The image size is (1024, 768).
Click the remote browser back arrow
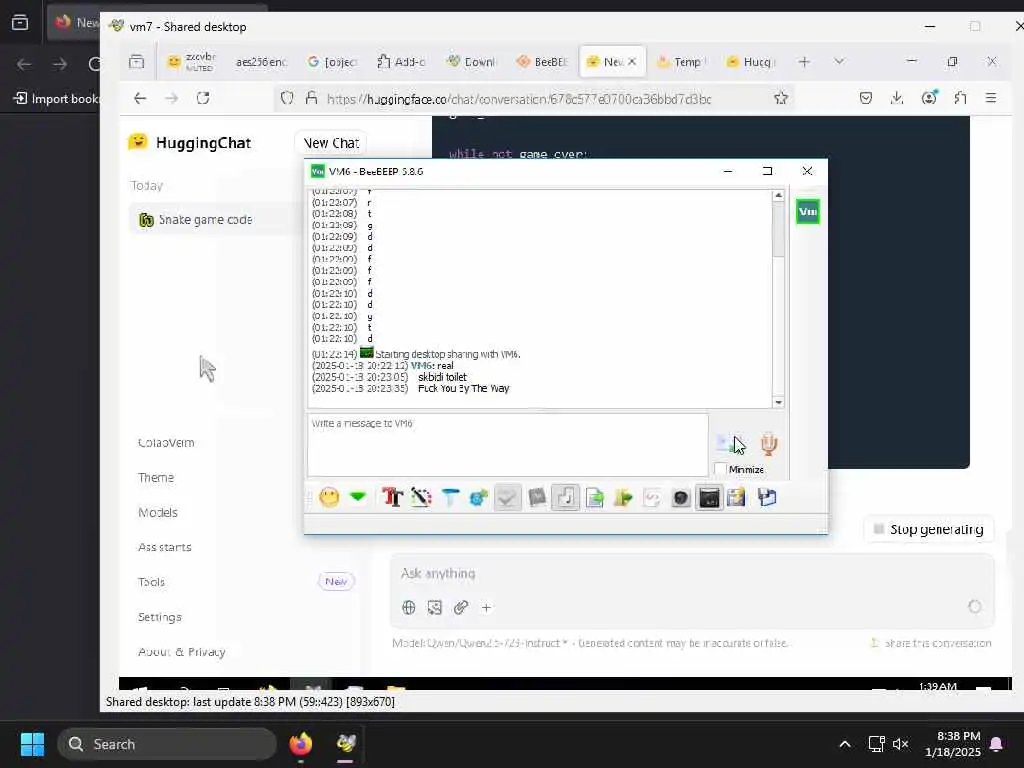140,98
